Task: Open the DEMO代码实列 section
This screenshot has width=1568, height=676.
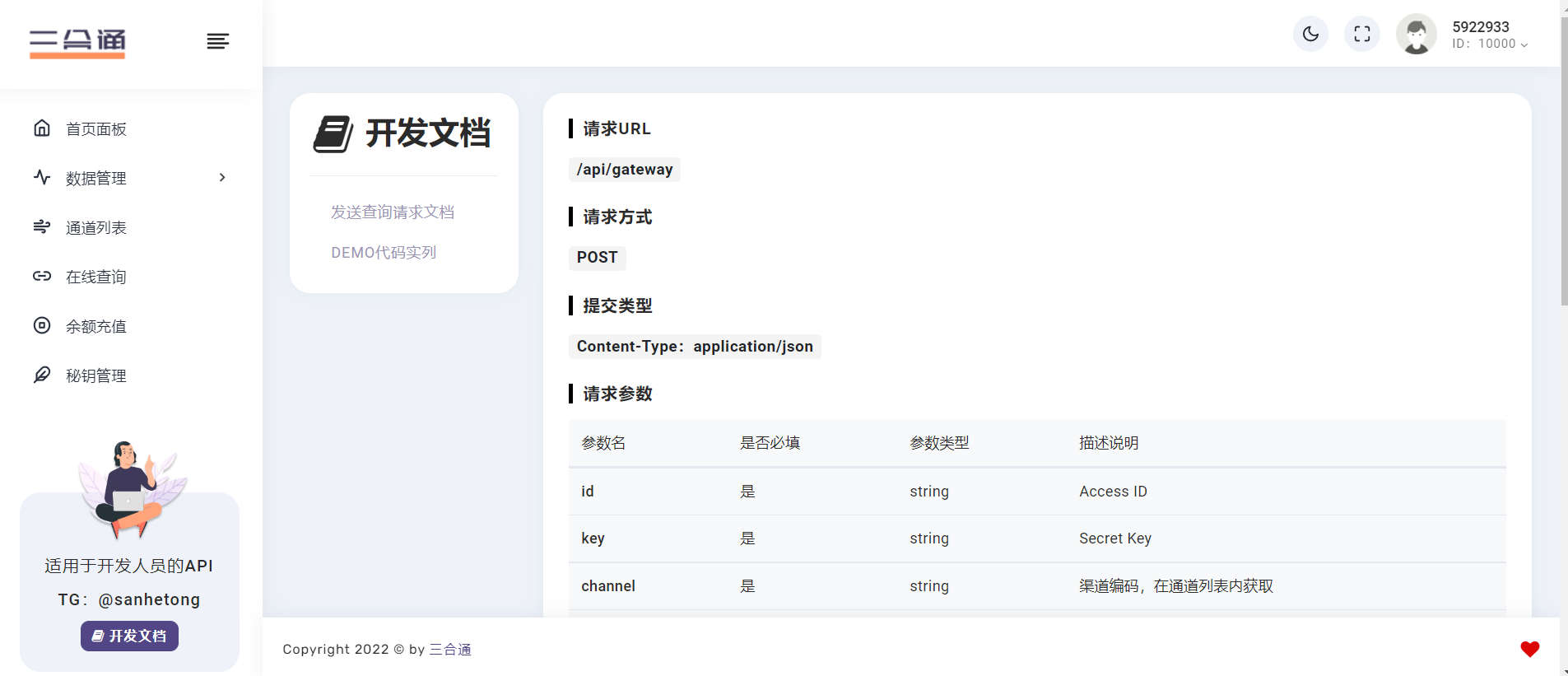Action: [384, 253]
